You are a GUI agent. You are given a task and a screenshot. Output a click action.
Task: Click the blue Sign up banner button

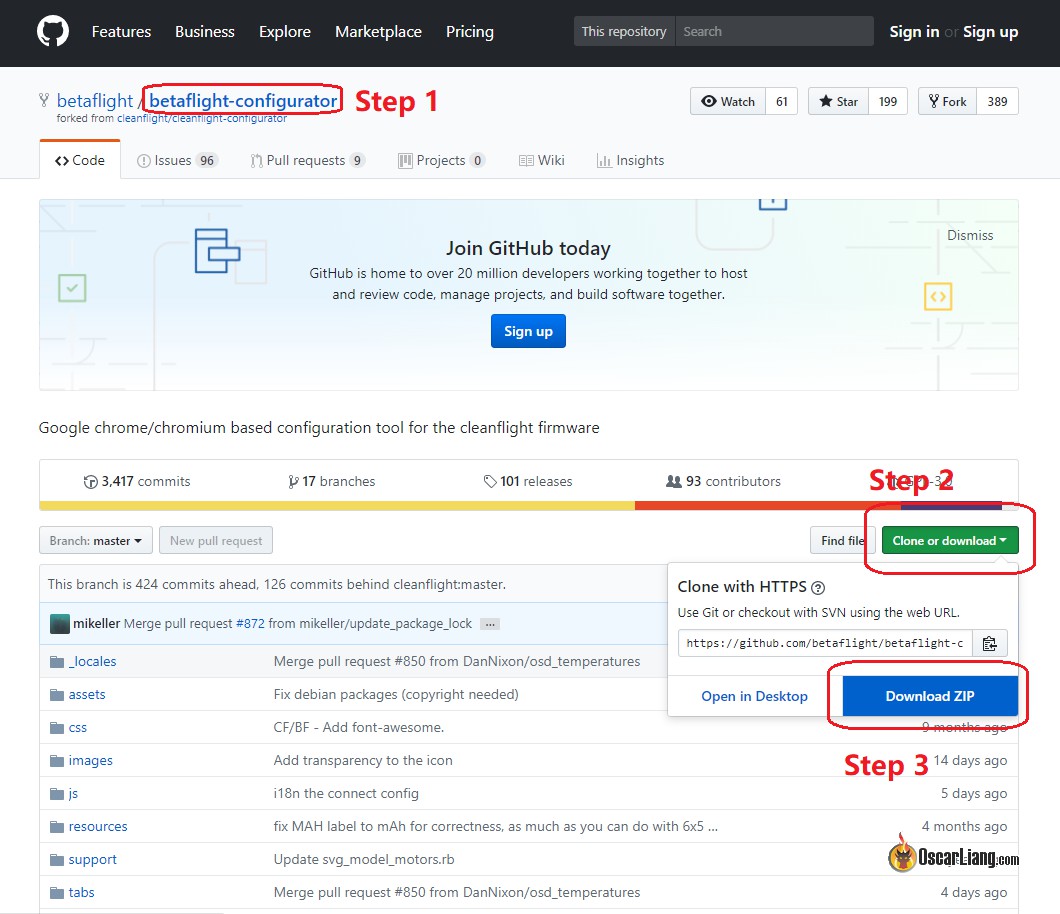(x=528, y=331)
